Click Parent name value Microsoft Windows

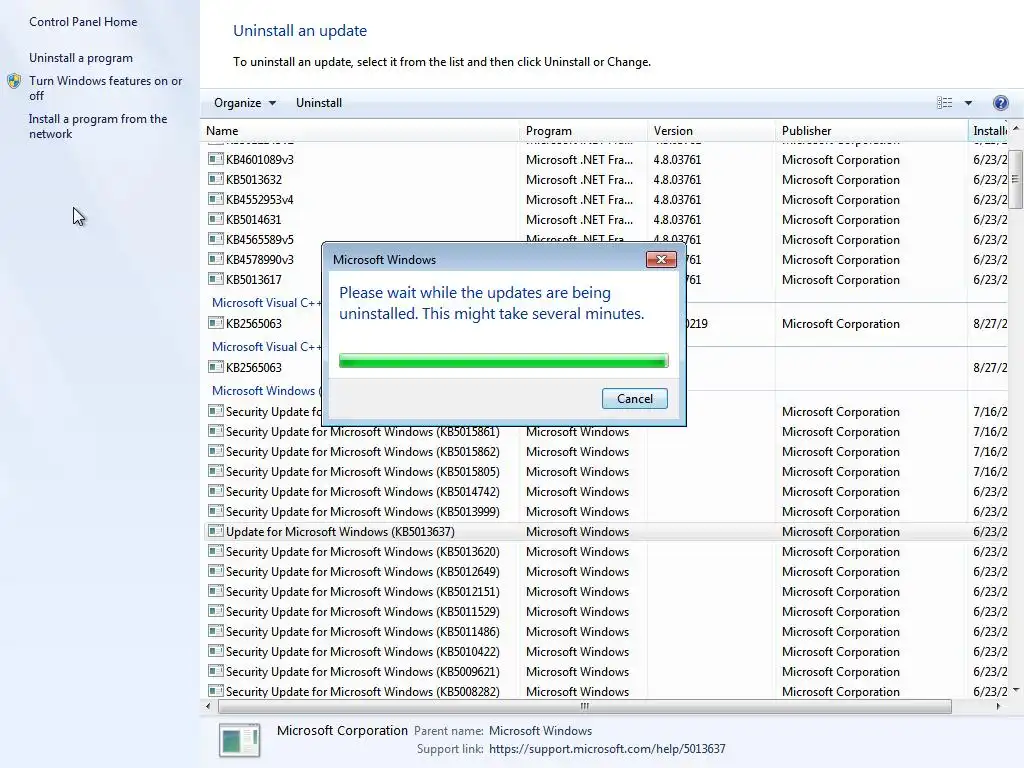[x=540, y=731]
